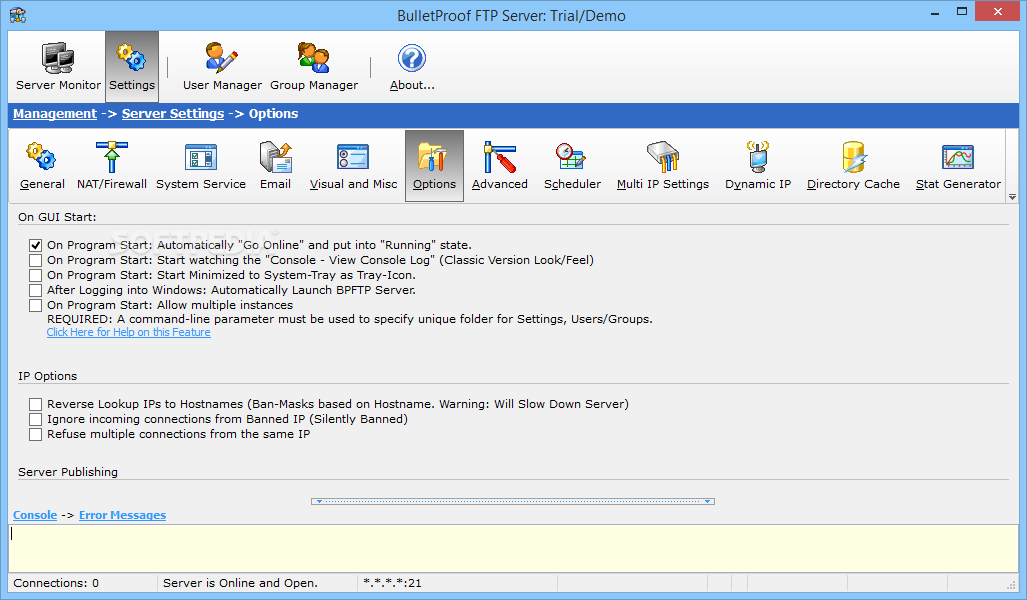The width and height of the screenshot is (1027, 600).
Task: Minimize the BulletProof FTP Server window
Action: 935,12
